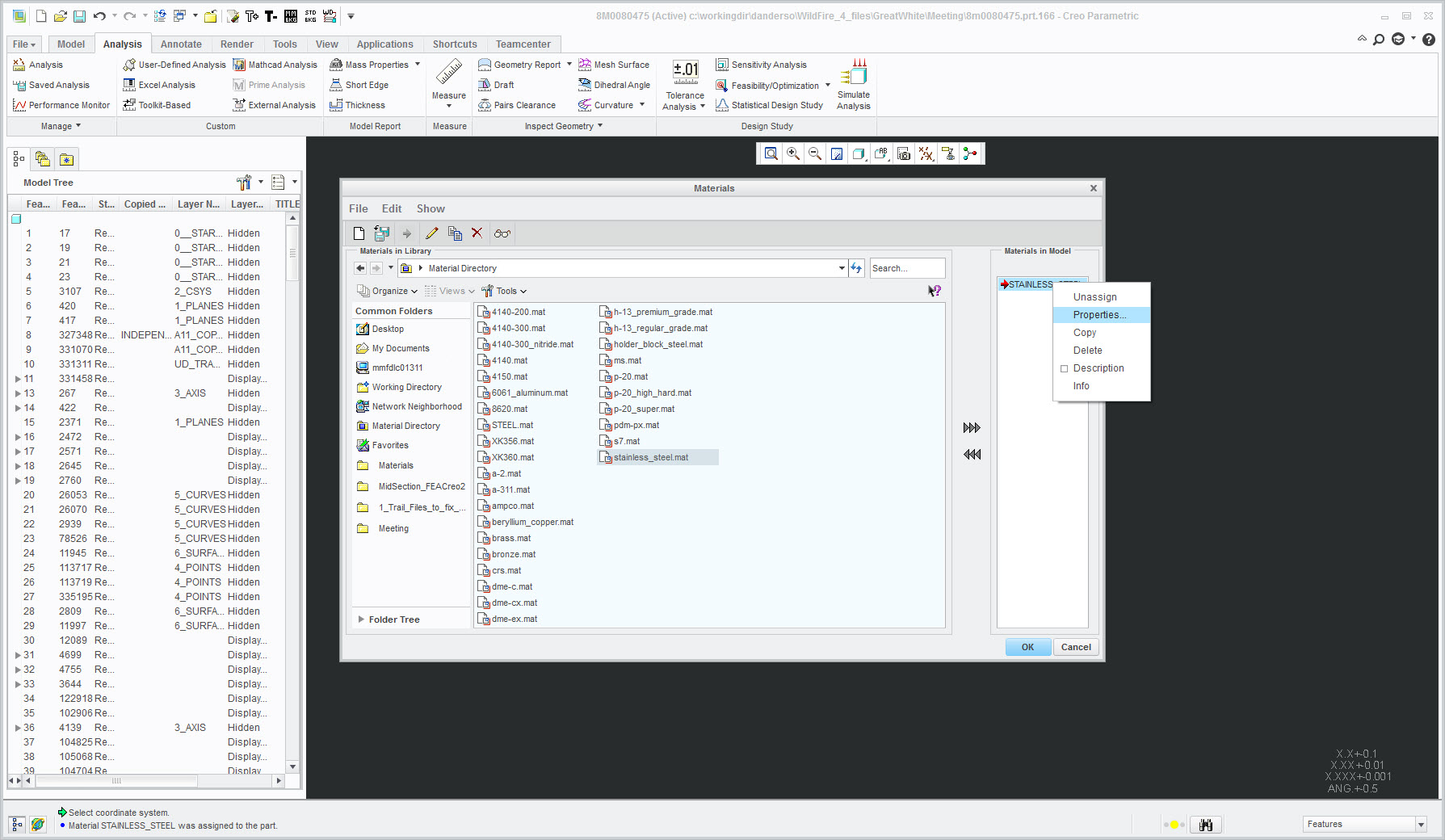The height and width of the screenshot is (840, 1445).
Task: Expand Model Tree row 13
Action: click(18, 393)
